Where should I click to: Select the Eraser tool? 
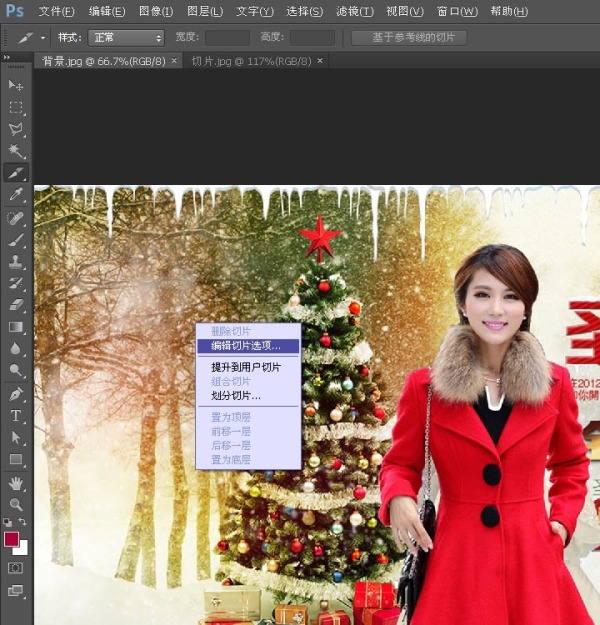[x=16, y=305]
